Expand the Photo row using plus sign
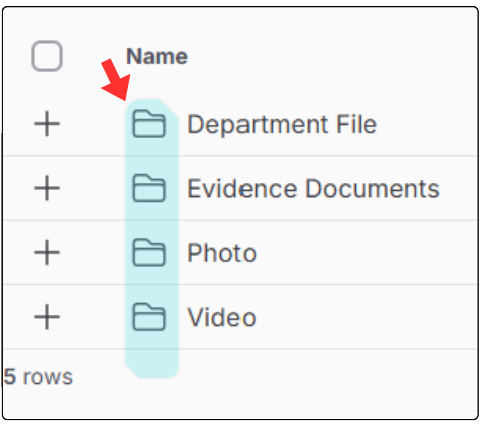 pos(47,253)
